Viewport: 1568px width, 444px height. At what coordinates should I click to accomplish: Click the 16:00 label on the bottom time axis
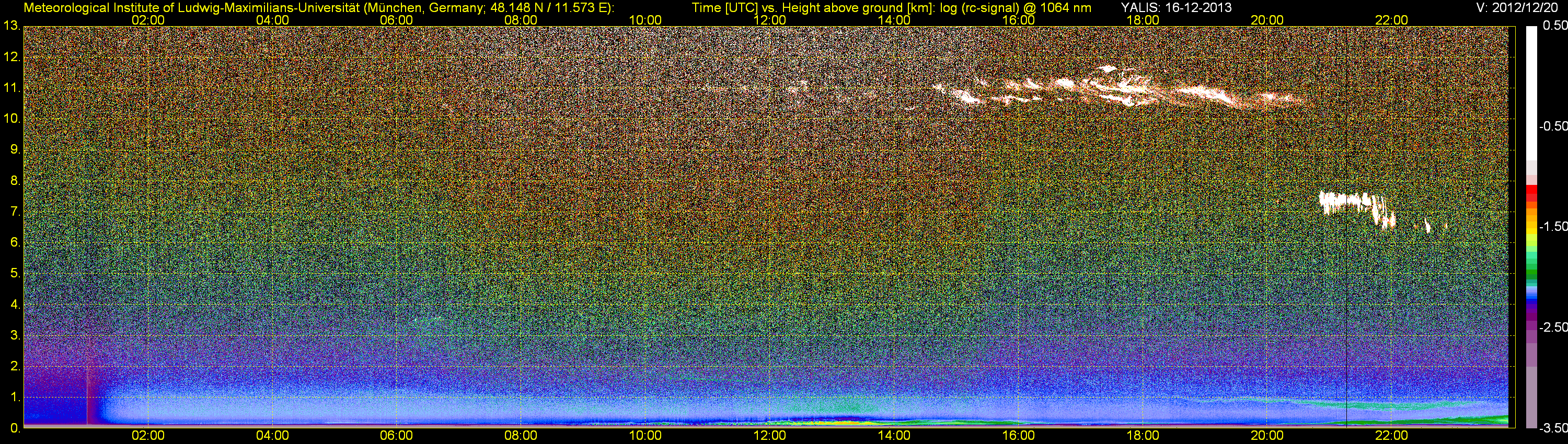pyautogui.click(x=1018, y=436)
